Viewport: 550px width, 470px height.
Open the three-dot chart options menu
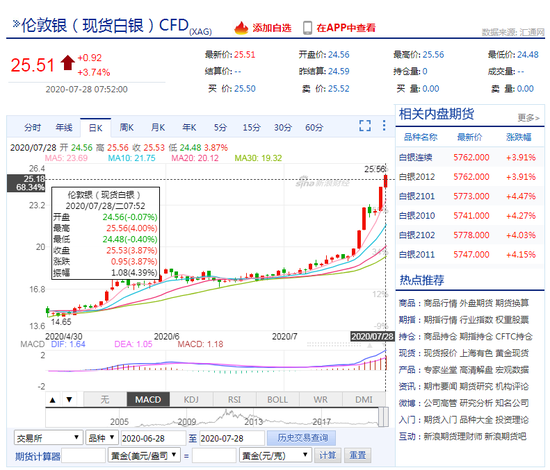pyautogui.click(x=384, y=126)
